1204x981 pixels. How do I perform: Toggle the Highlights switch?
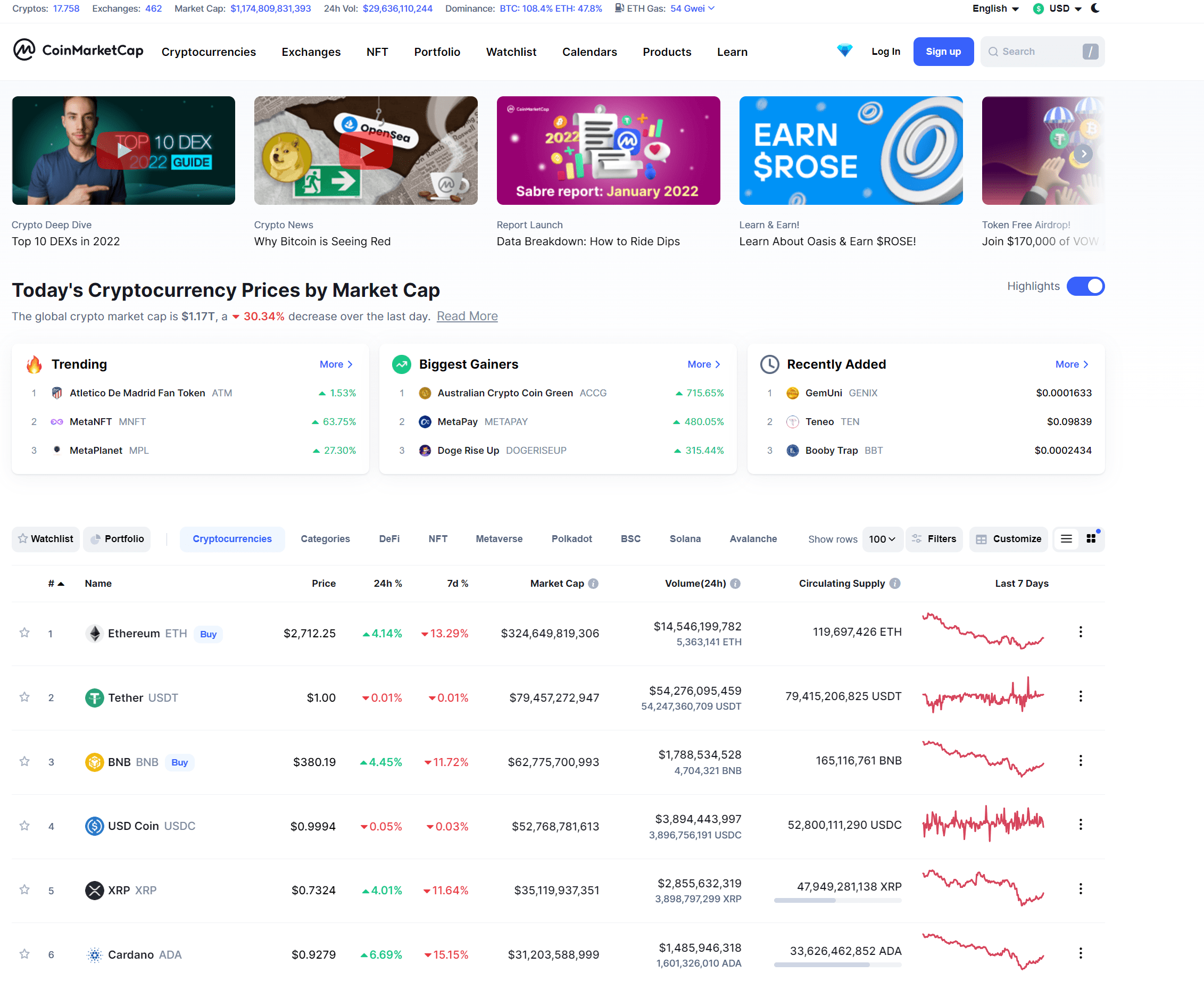click(x=1085, y=286)
